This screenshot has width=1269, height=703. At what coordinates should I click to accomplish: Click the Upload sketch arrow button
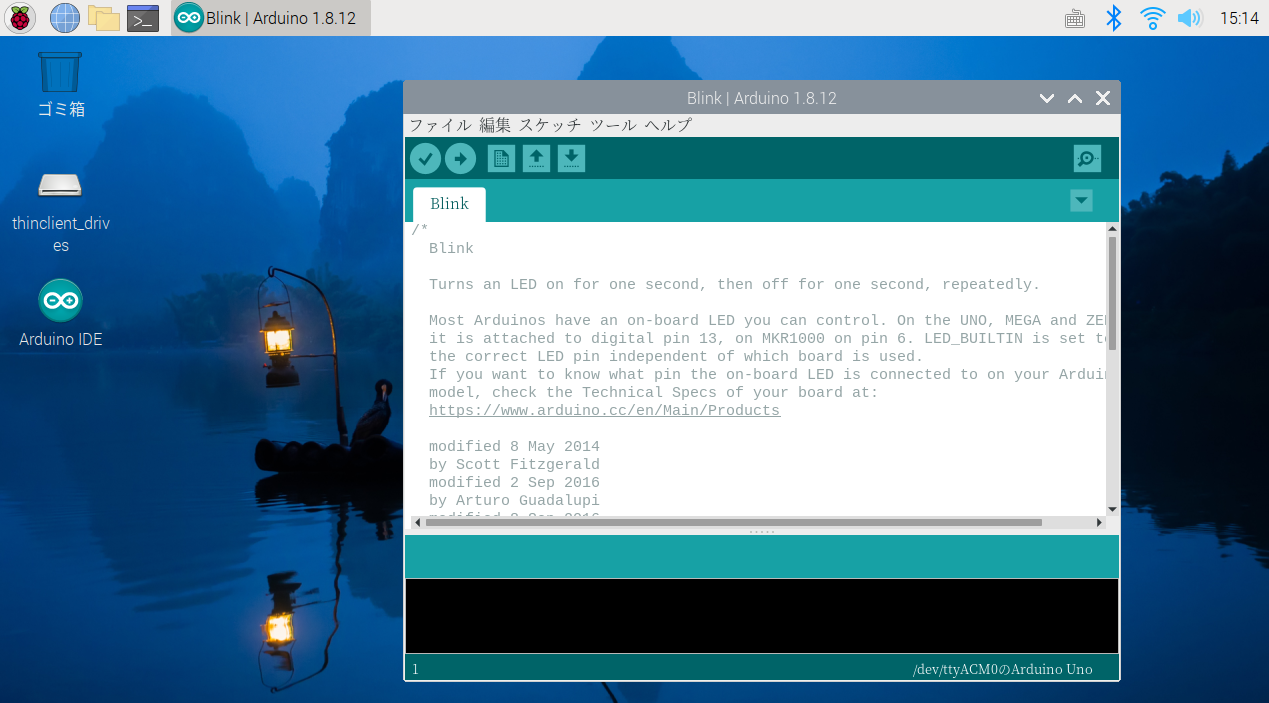pyautogui.click(x=460, y=158)
